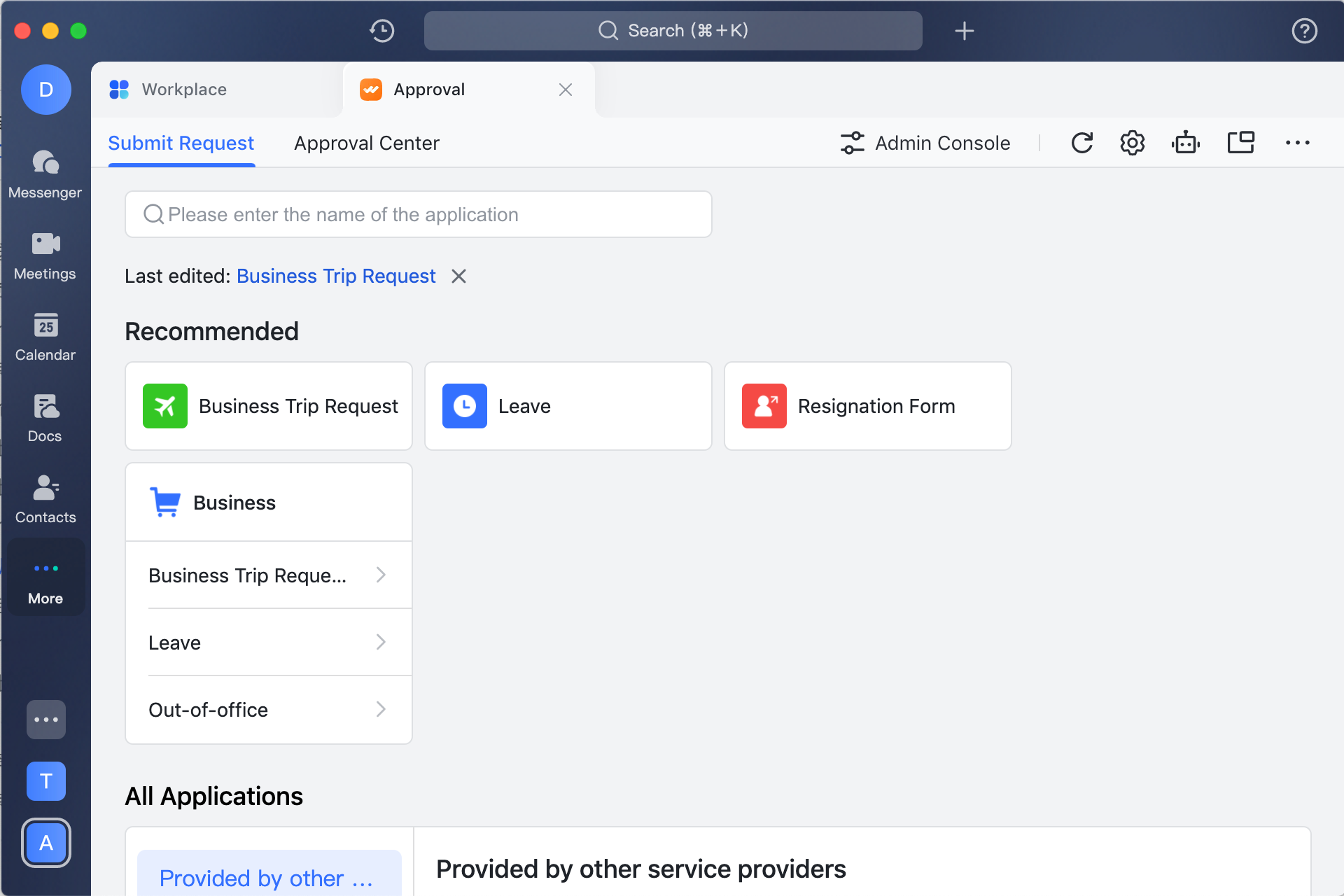Open the Meetings sidebar icon

pyautogui.click(x=45, y=255)
